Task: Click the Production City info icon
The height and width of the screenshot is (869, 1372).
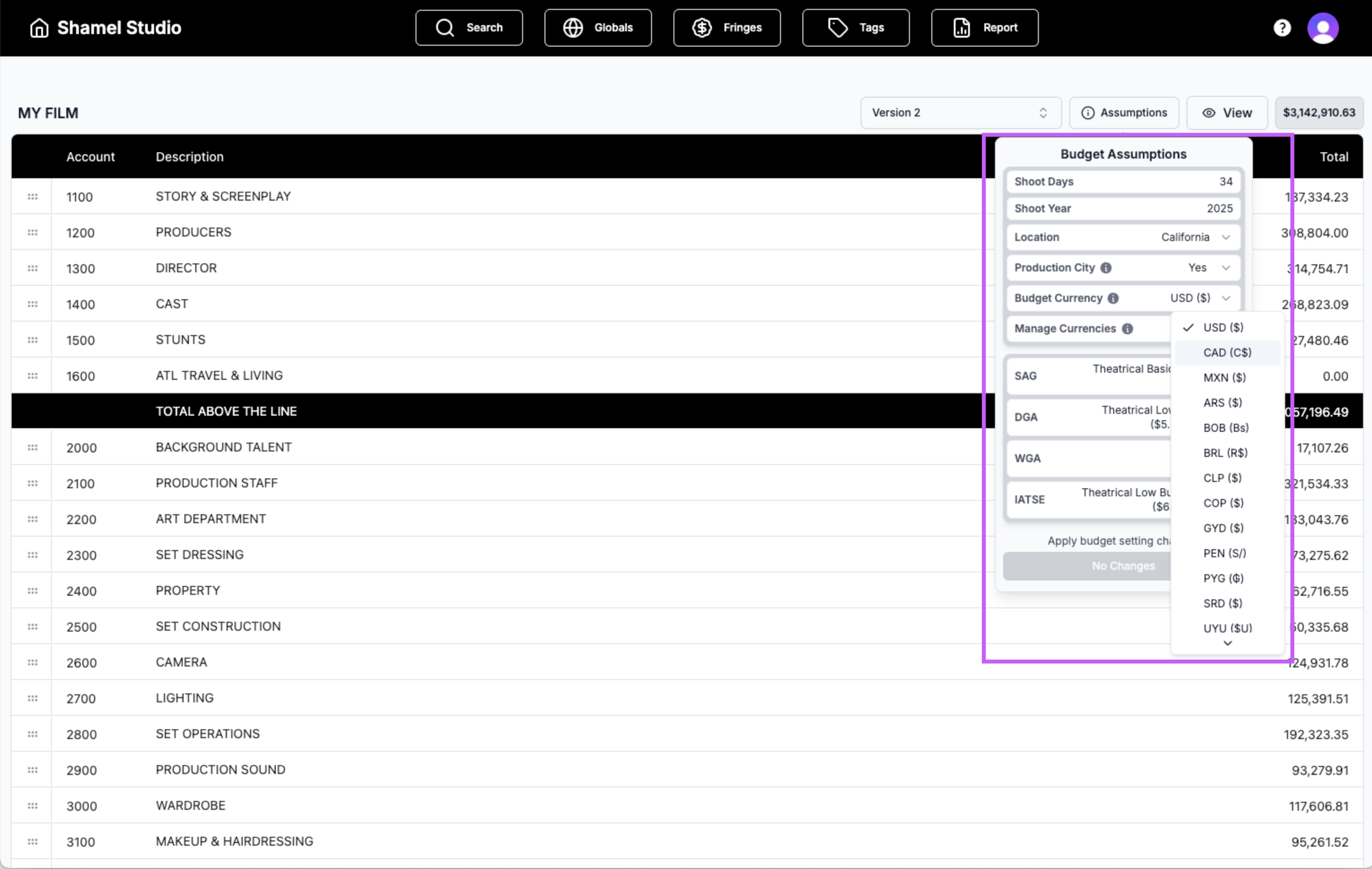Action: [1106, 268]
